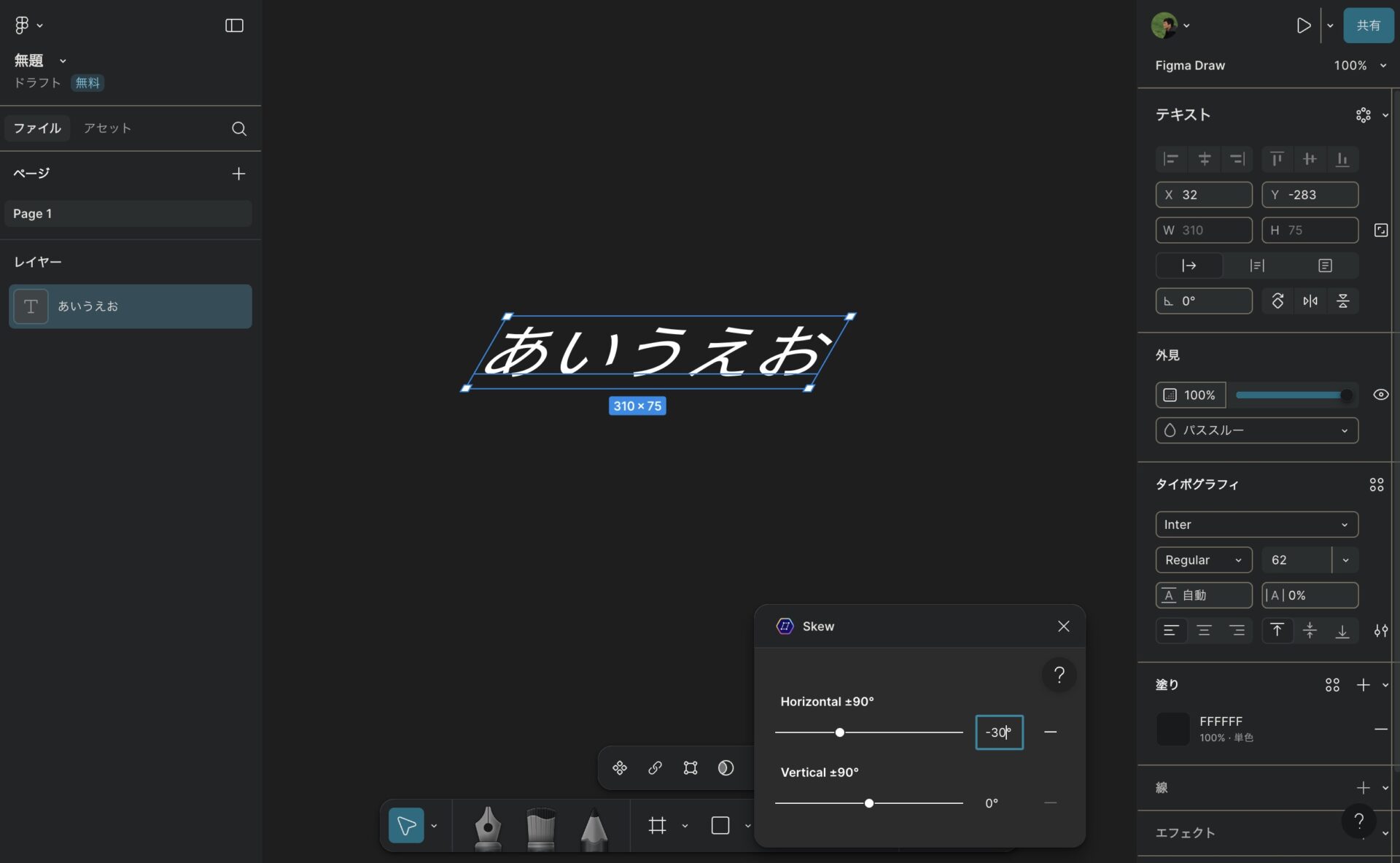Remove the FFFFFF fill minus icon
The width and height of the screenshot is (1400, 863).
click(1381, 729)
